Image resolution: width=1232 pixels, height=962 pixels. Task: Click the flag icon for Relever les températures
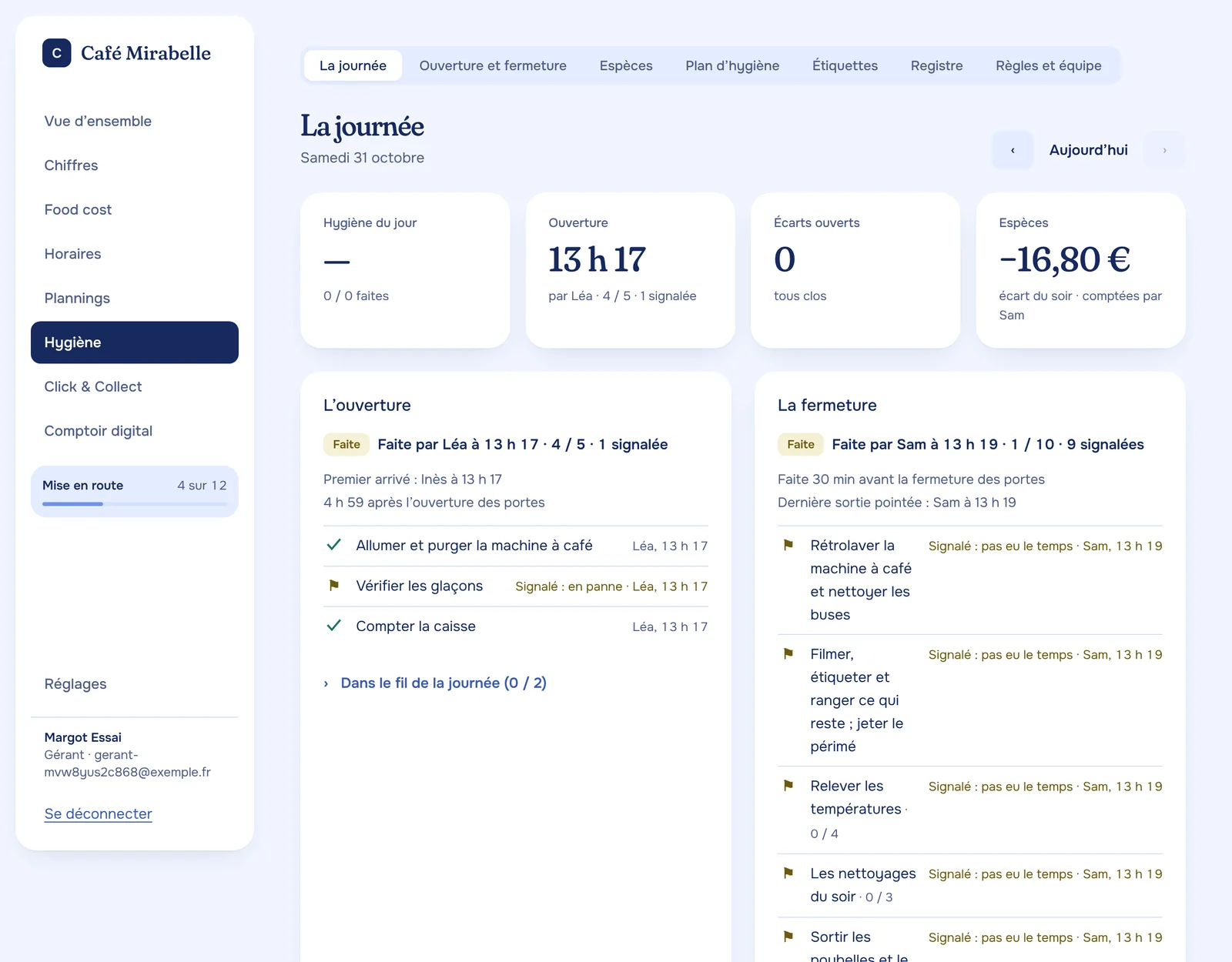pyautogui.click(x=788, y=786)
